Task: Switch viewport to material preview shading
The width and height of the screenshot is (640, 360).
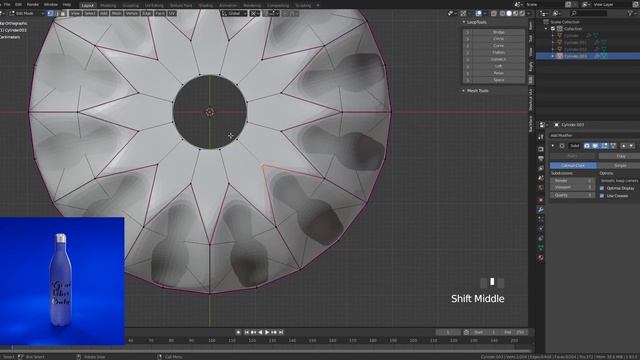Action: [x=516, y=13]
